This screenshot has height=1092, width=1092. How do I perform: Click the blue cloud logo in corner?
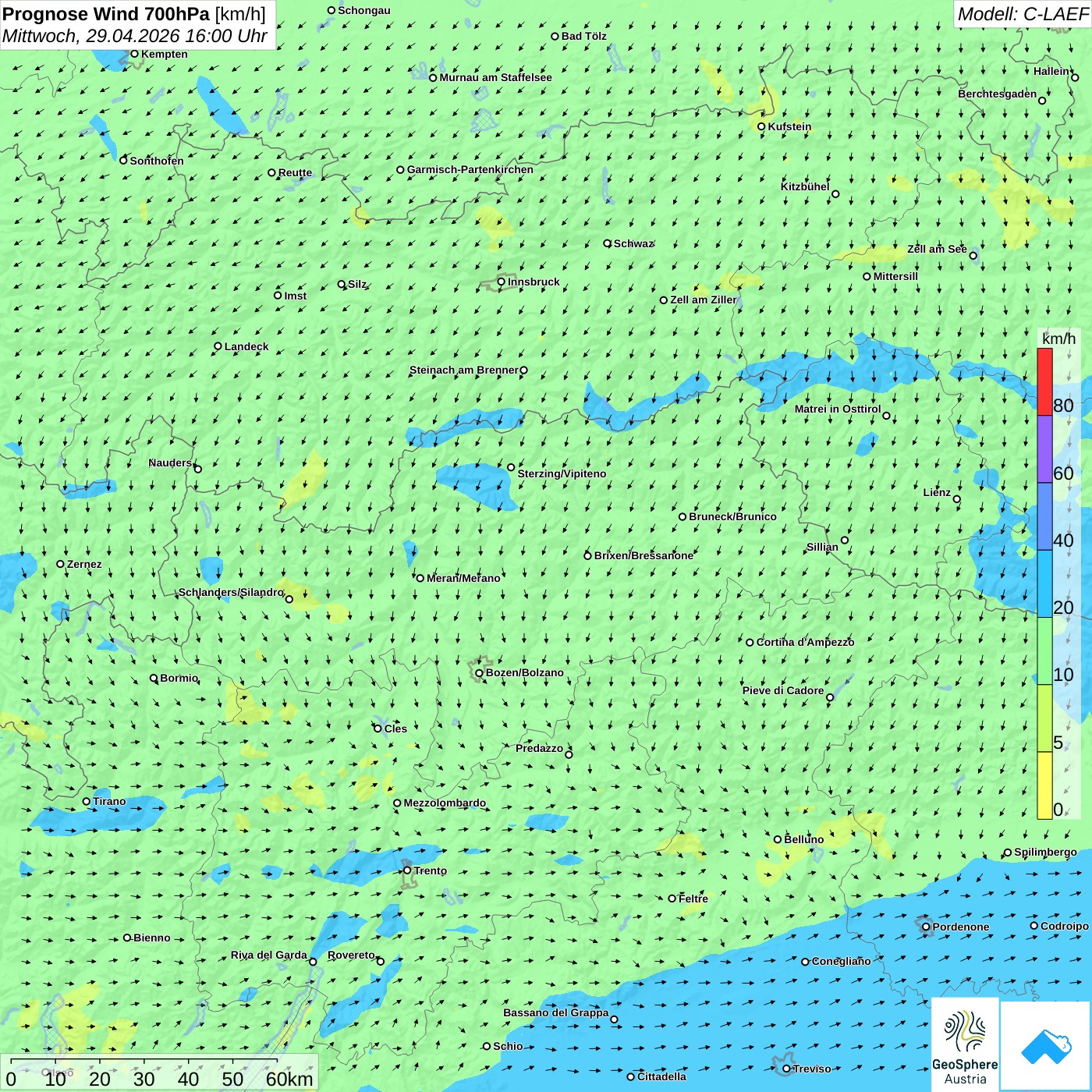click(1046, 1047)
